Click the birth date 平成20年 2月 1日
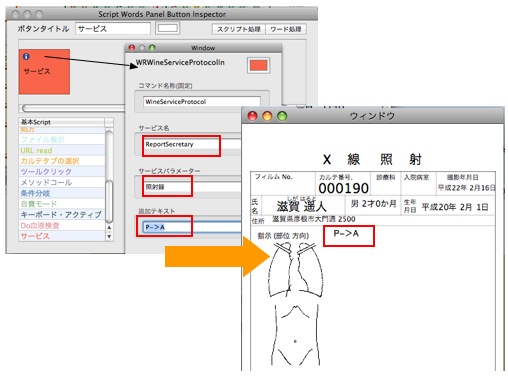This screenshot has width=508, height=377. [x=455, y=207]
